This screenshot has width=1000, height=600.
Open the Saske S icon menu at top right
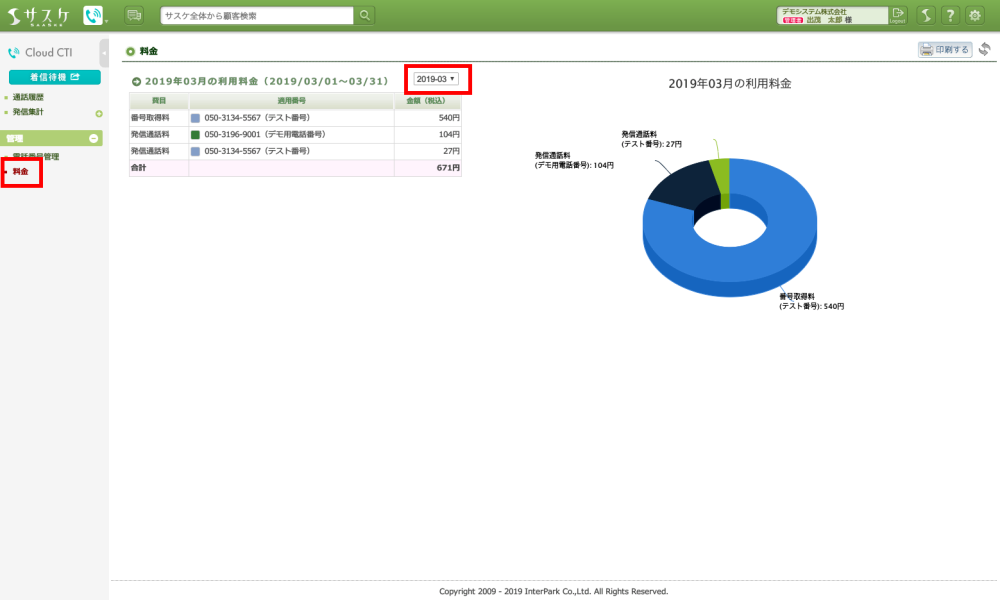[x=927, y=15]
